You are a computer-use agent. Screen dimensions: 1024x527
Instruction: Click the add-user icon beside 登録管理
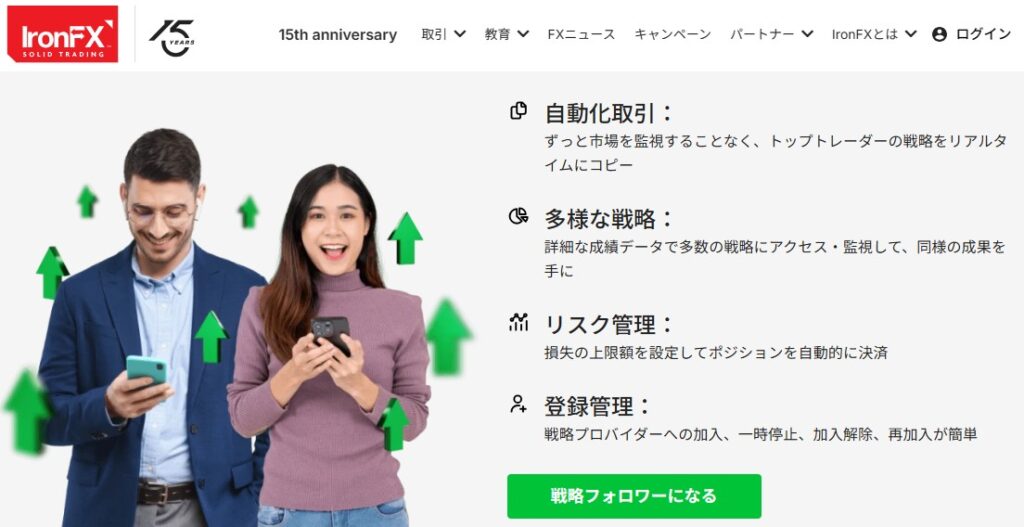point(519,404)
